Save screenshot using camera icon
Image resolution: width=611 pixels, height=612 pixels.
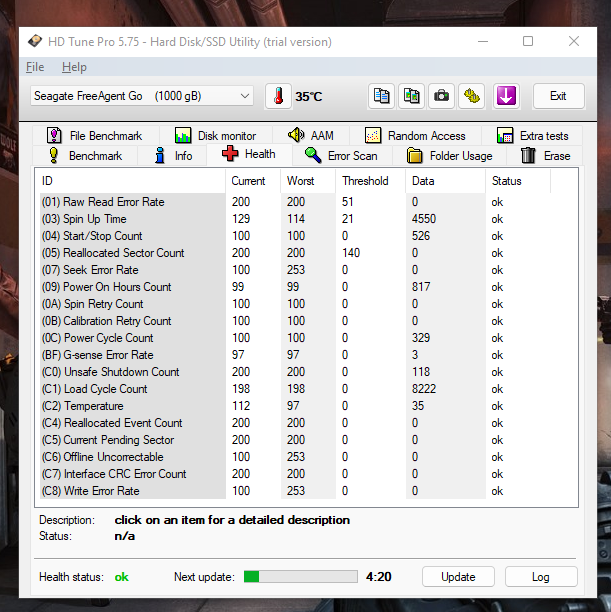(442, 96)
